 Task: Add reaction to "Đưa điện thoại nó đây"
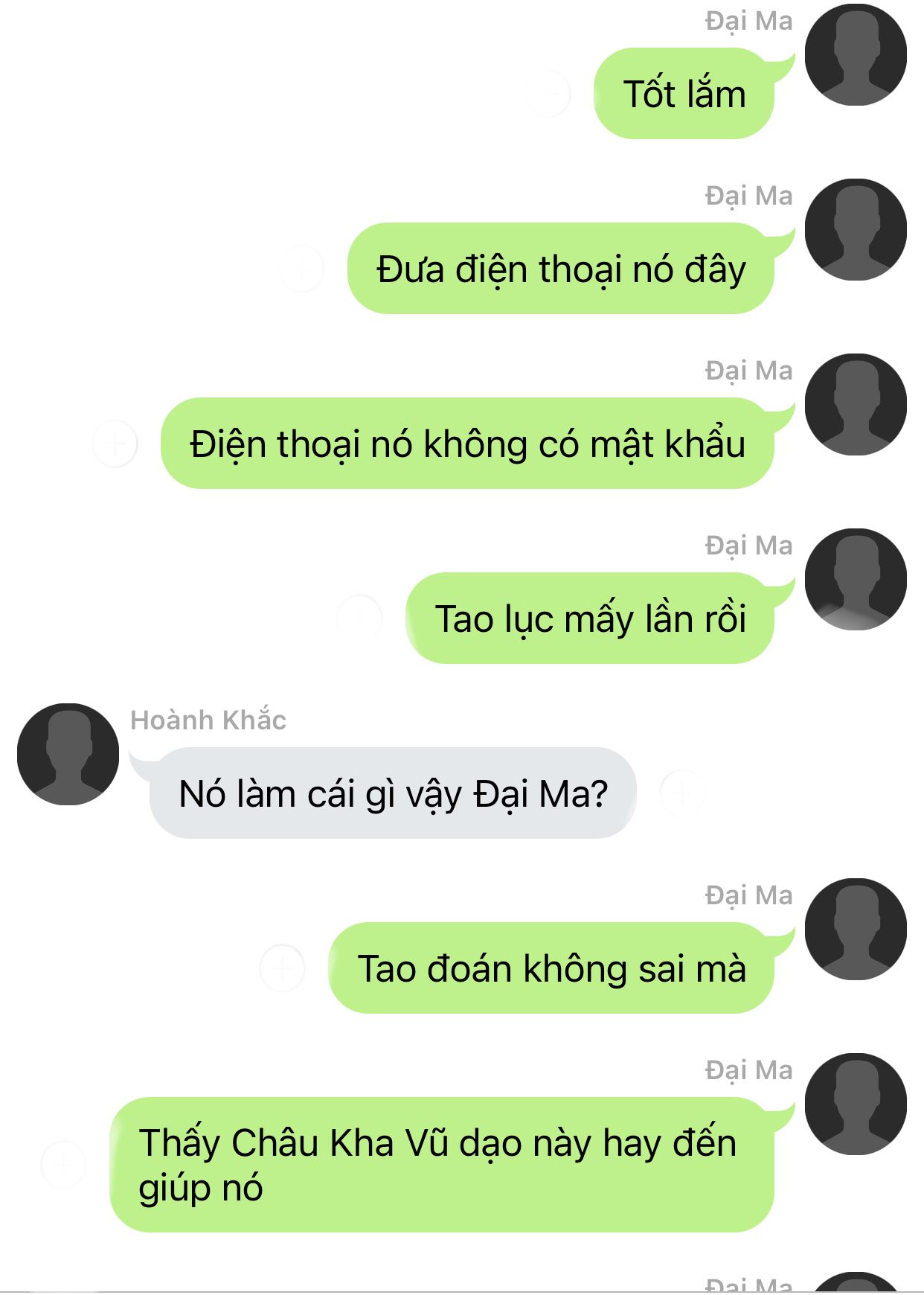point(301,268)
